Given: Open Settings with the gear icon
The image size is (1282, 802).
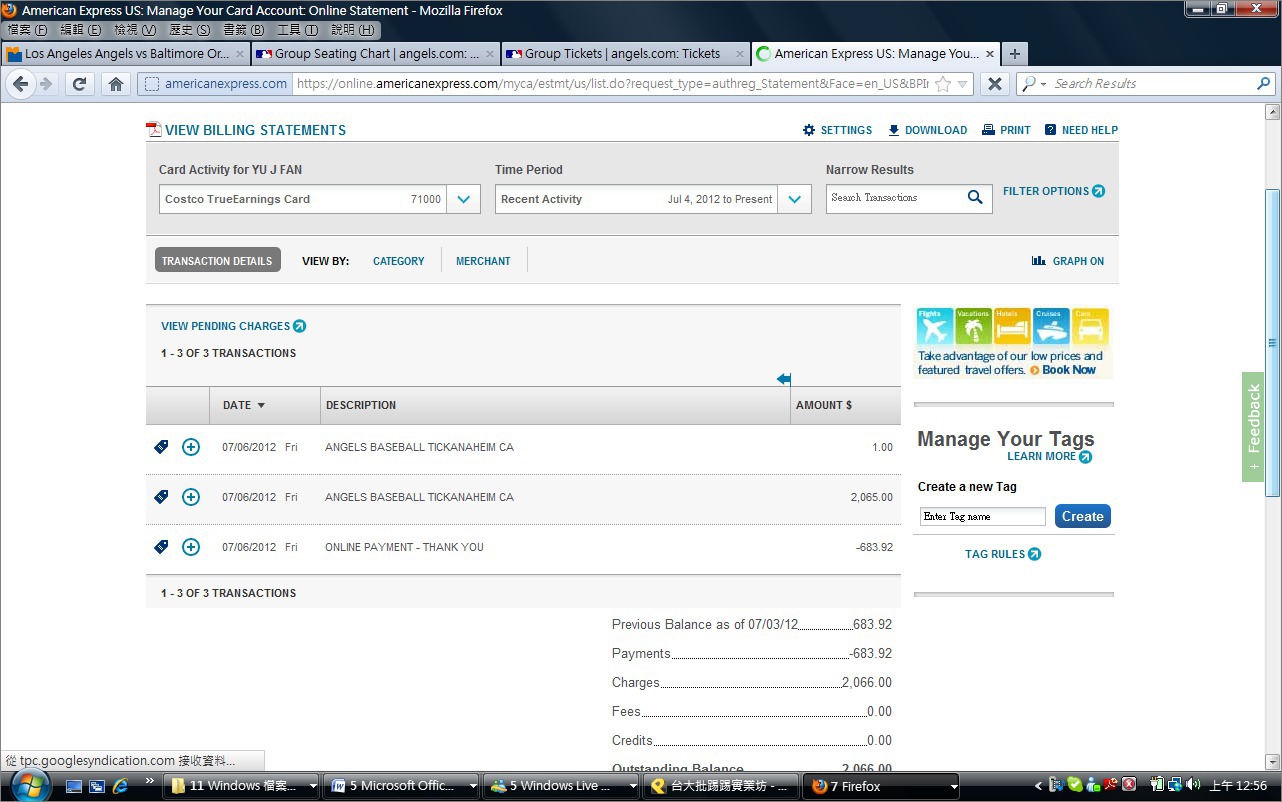Looking at the screenshot, I should [x=809, y=130].
